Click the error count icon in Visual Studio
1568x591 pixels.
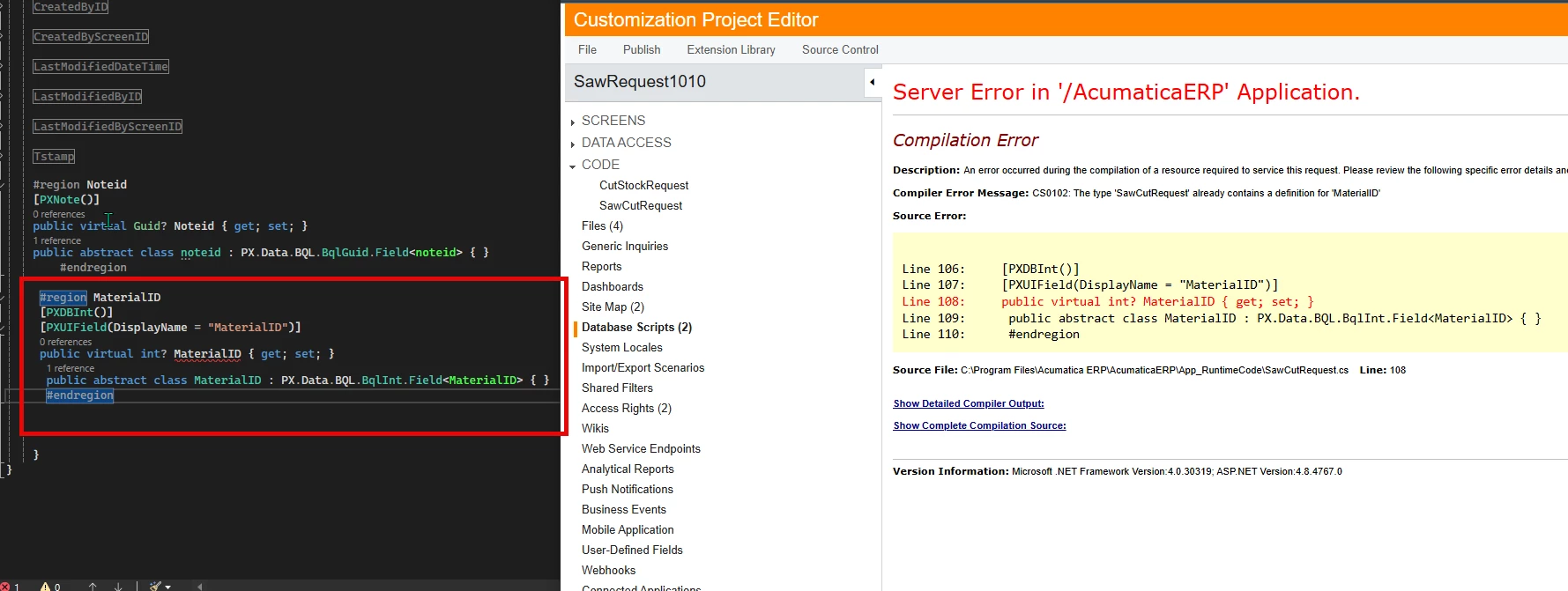pyautogui.click(x=5, y=587)
